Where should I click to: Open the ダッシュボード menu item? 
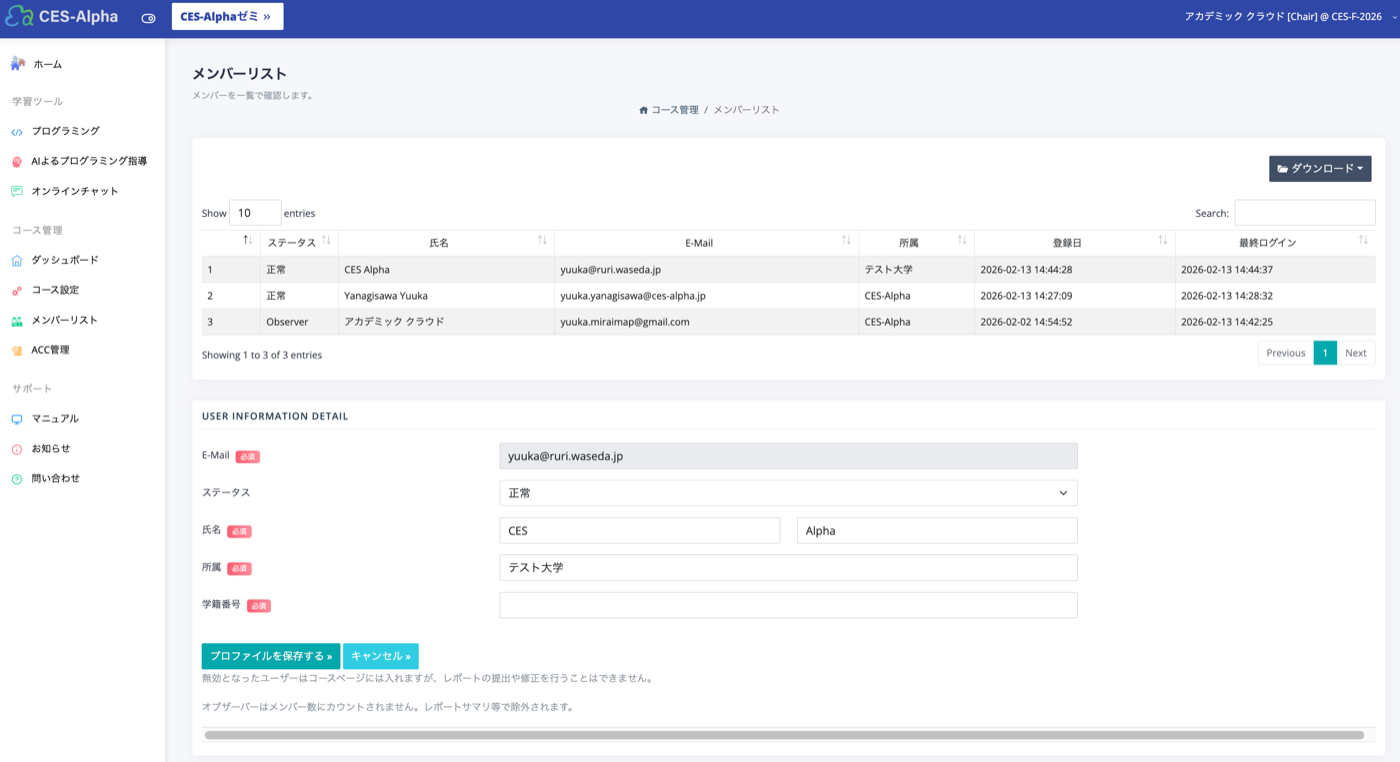pyautogui.click(x=65, y=260)
